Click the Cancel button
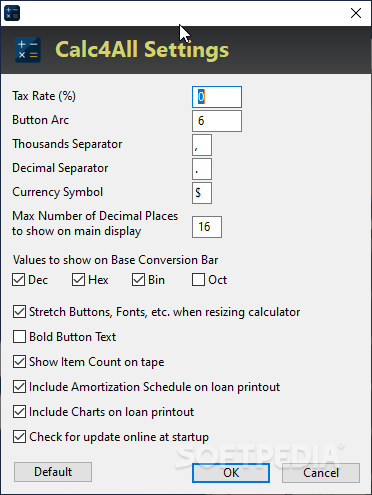 [x=321, y=473]
